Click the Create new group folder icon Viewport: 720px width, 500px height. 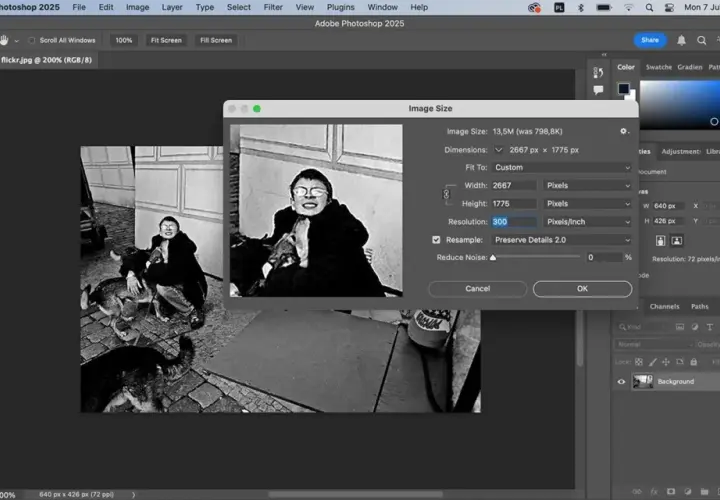click(704, 491)
